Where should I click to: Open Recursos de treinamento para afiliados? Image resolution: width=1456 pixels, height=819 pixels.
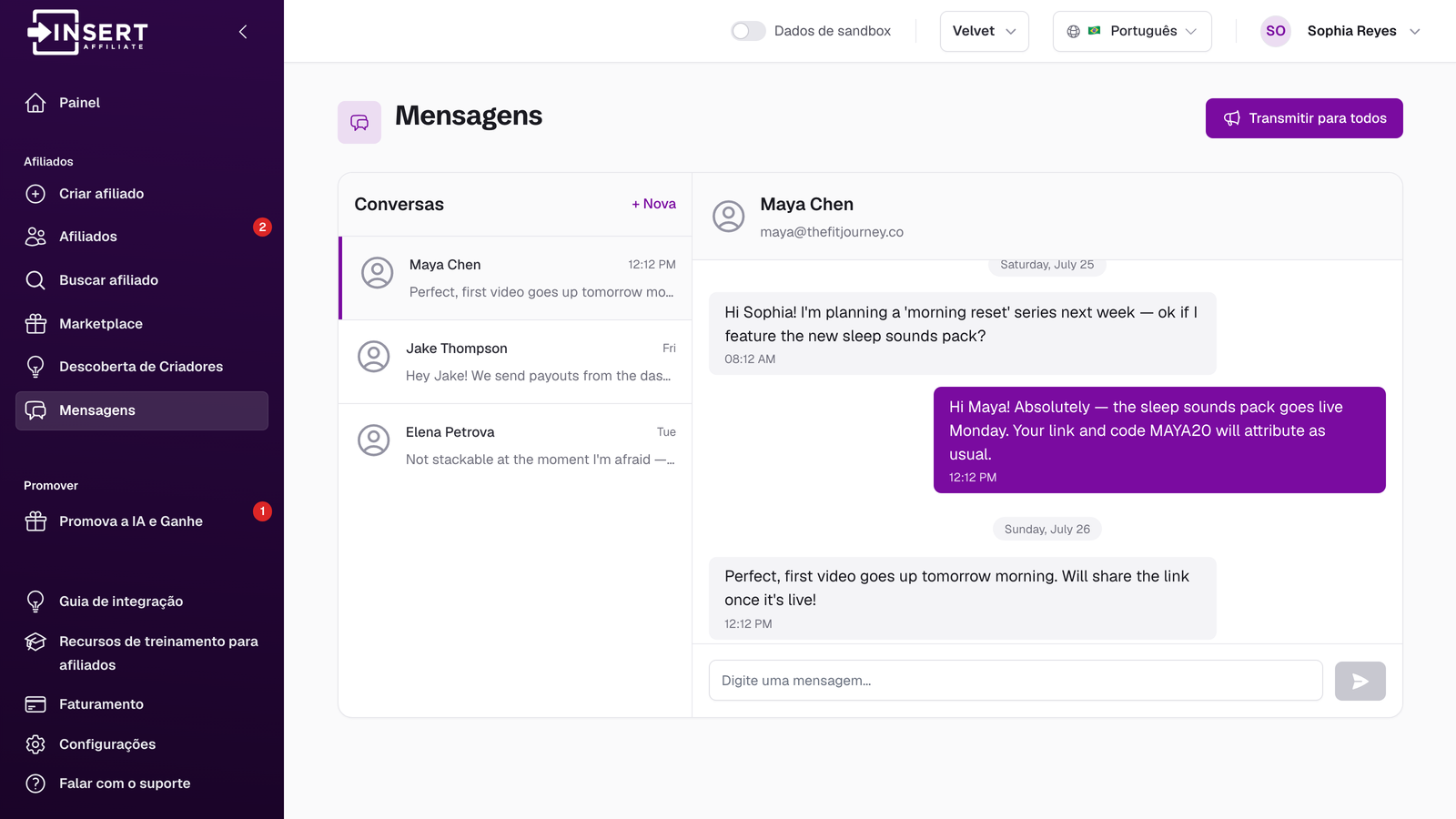(142, 653)
